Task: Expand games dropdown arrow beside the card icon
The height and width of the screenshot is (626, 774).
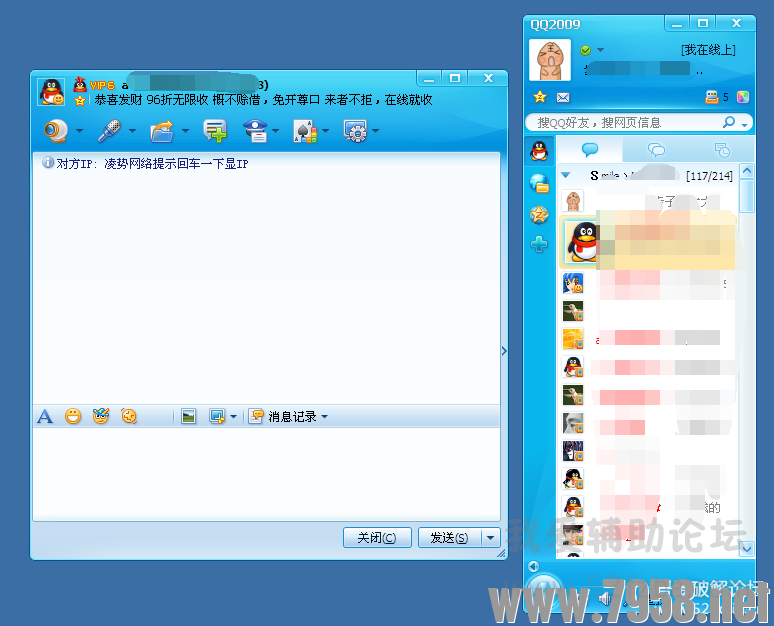Action: pos(325,131)
